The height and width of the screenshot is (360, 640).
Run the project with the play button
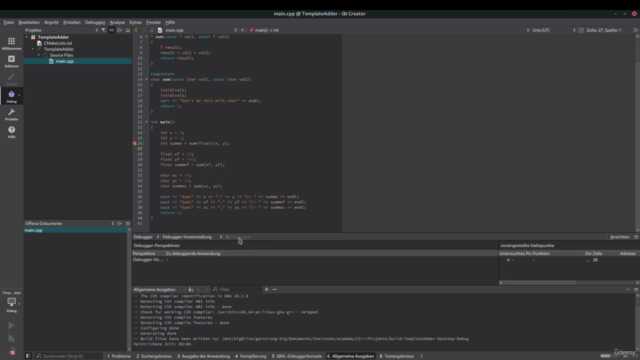coord(11,325)
